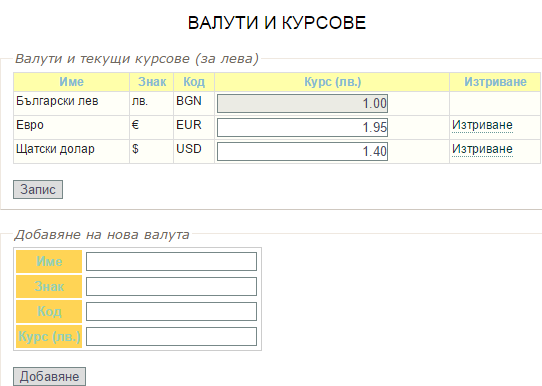542x386 pixels.
Task: Click the Добавяне на нова валута legend
Action: click(x=102, y=235)
